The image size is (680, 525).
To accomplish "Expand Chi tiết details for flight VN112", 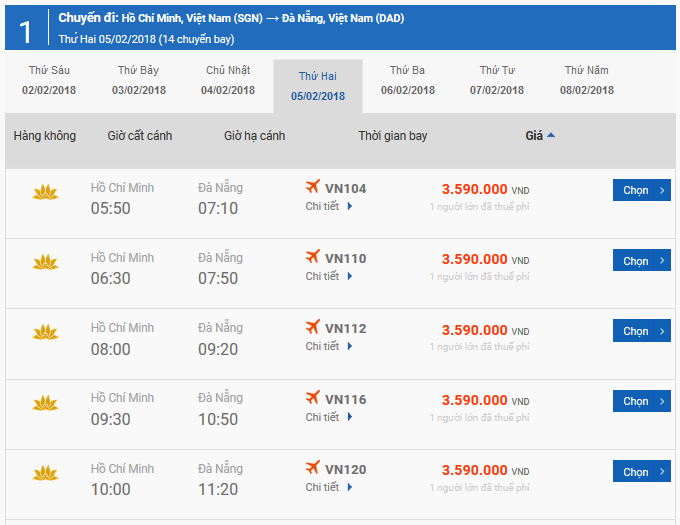I will pos(329,346).
